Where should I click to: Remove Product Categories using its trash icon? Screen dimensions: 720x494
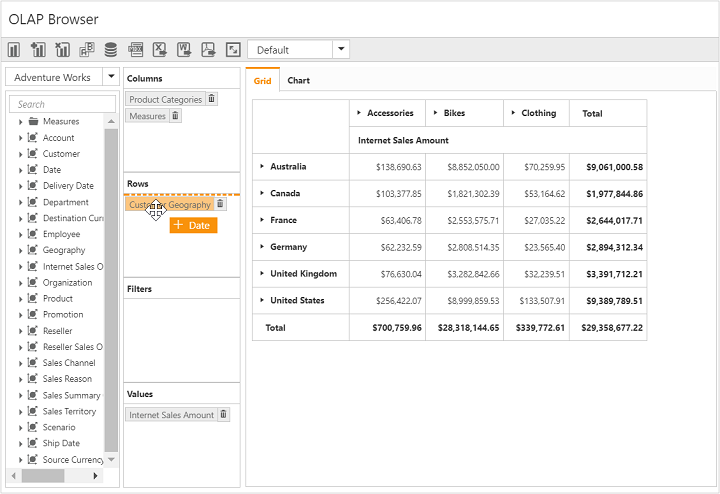pyautogui.click(x=212, y=99)
